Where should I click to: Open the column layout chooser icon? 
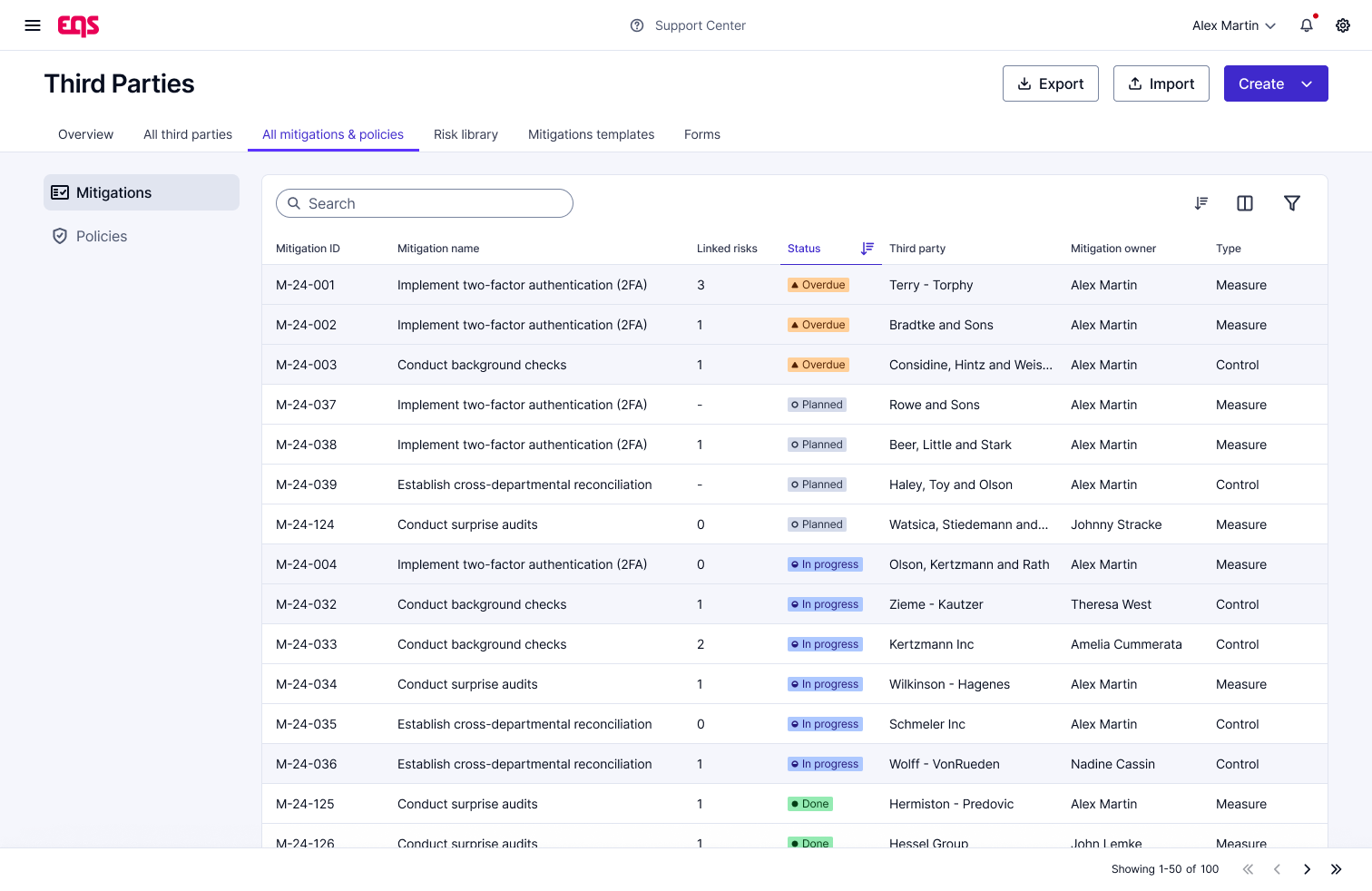[1245, 203]
